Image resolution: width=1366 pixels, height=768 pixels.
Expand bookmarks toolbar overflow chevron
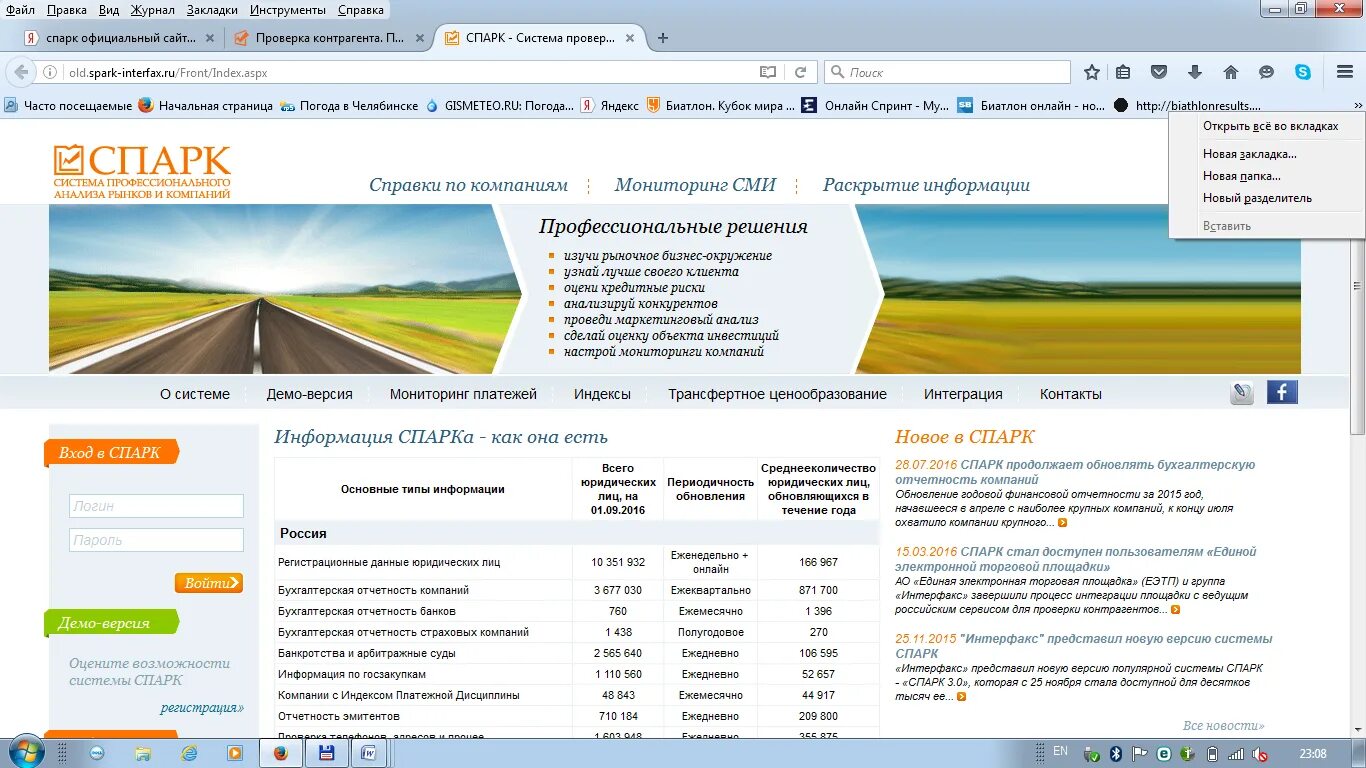1357,105
